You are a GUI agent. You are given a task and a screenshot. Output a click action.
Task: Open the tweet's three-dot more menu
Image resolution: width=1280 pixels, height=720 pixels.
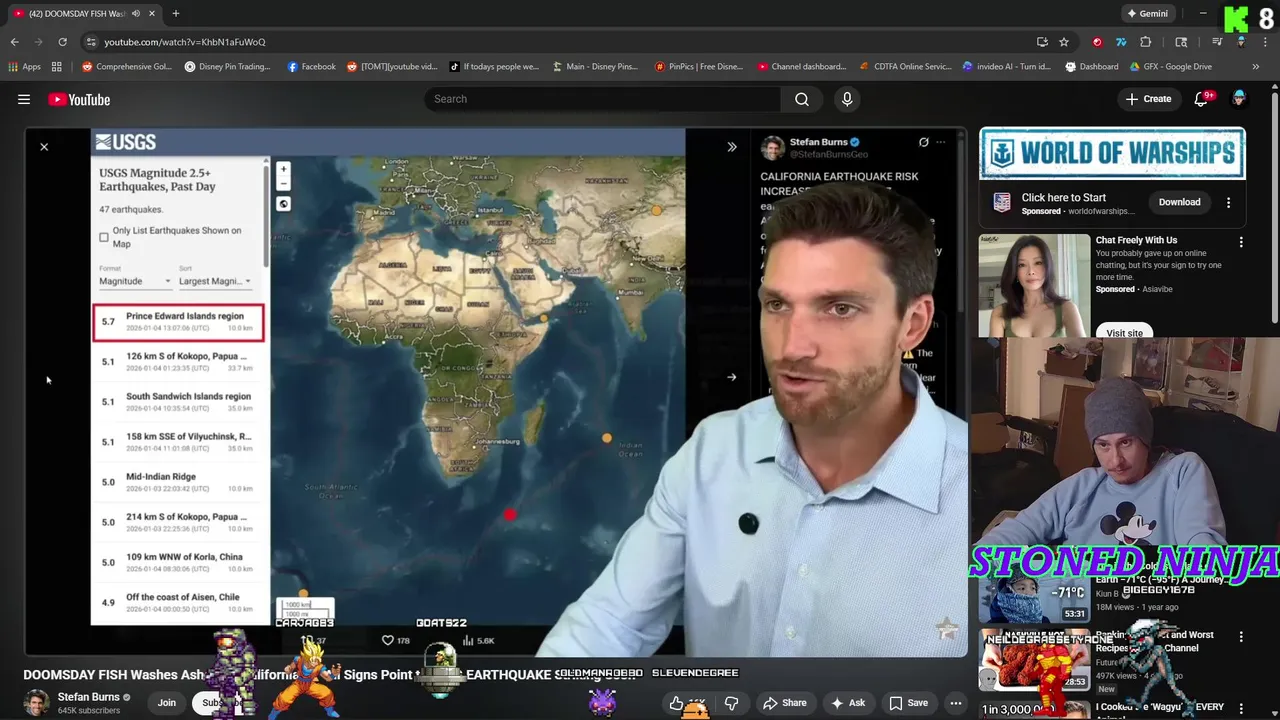coord(941,142)
